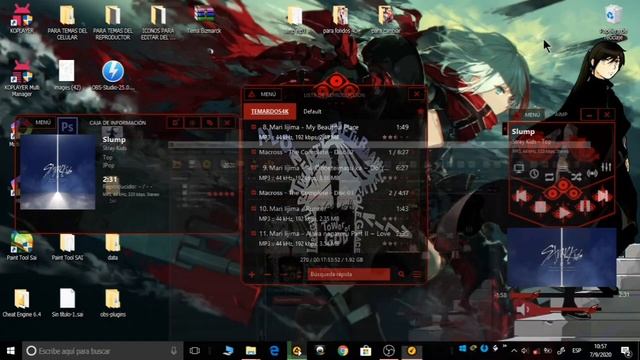Click the album art in the AIMP player

point(562,258)
